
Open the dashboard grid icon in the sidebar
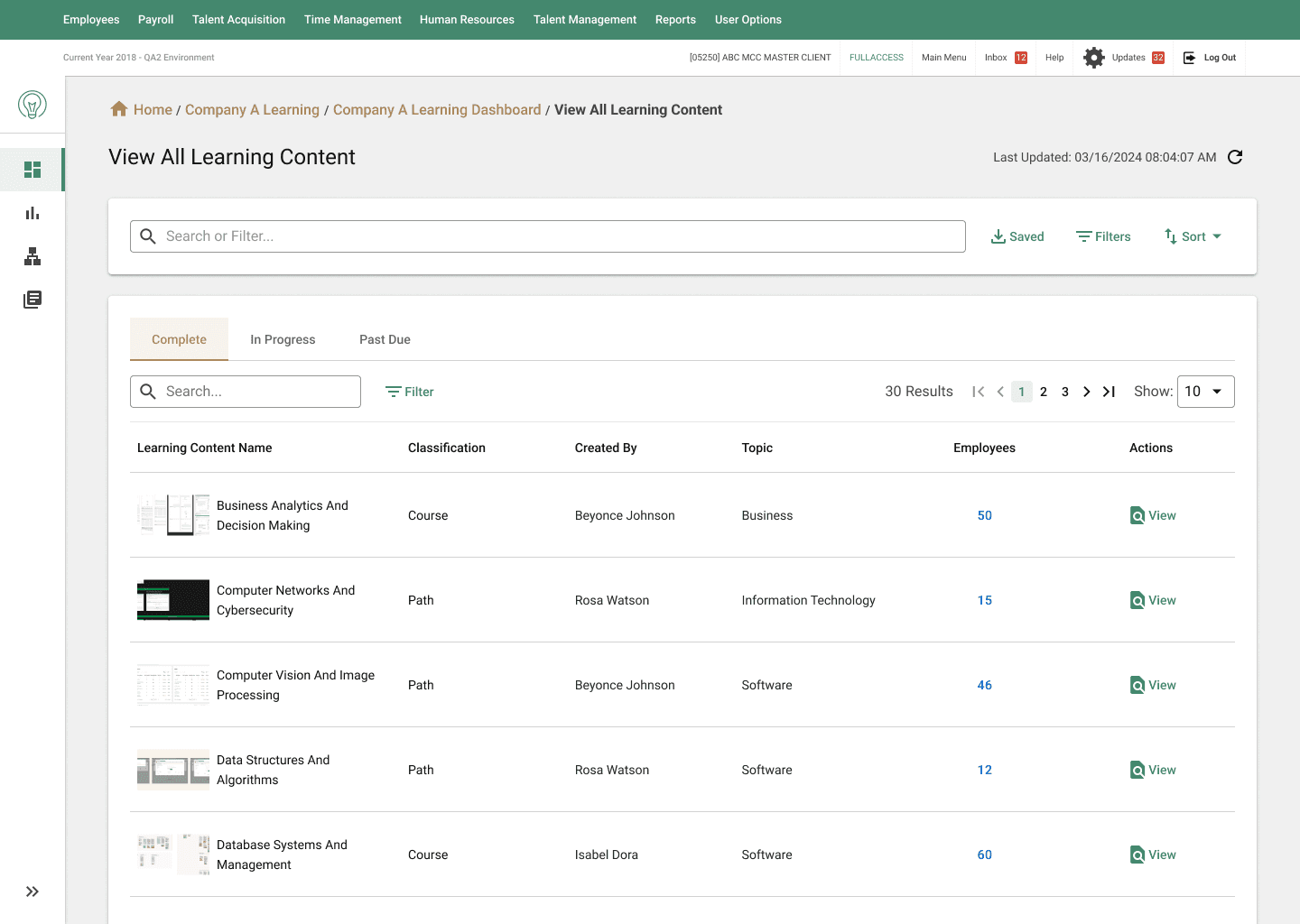point(32,170)
